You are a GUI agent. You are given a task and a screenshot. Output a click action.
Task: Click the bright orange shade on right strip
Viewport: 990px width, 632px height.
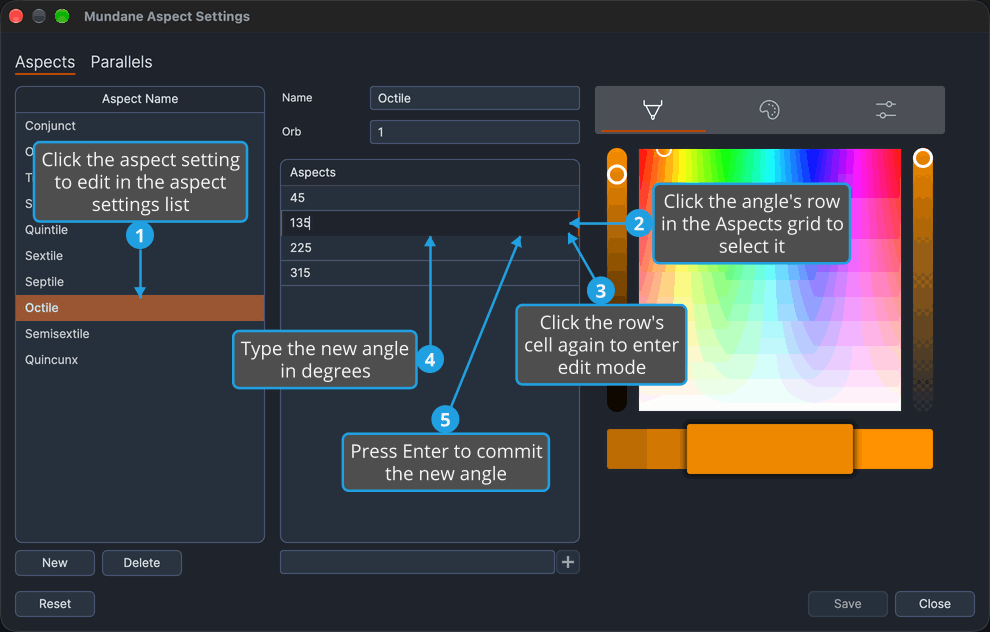893,449
